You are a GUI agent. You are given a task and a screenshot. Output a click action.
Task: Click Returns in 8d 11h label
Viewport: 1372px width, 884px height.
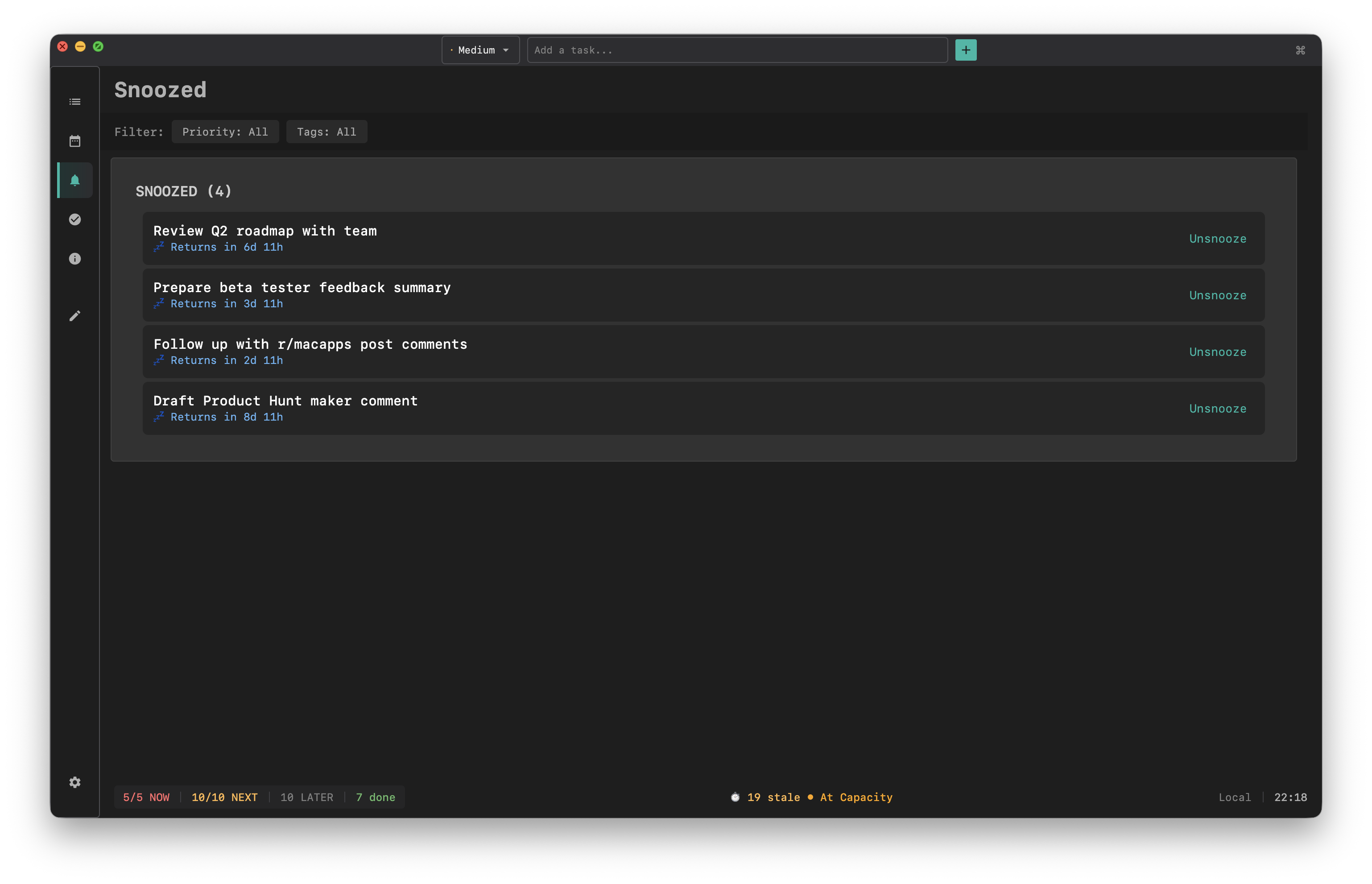coord(226,417)
